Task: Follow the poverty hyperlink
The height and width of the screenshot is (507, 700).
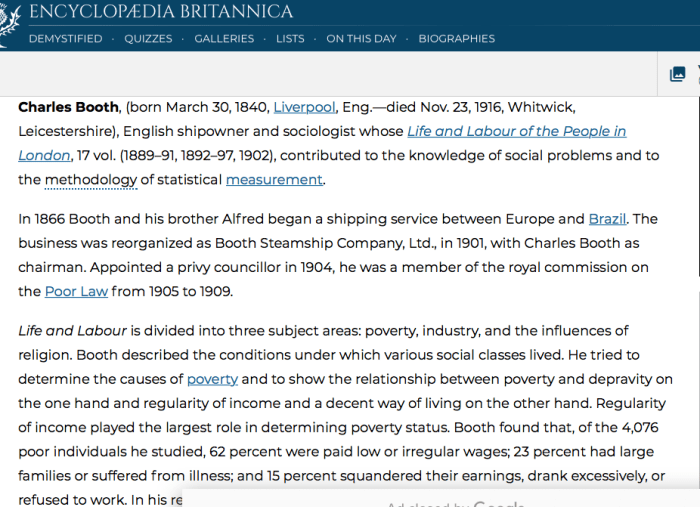Action: coord(212,379)
